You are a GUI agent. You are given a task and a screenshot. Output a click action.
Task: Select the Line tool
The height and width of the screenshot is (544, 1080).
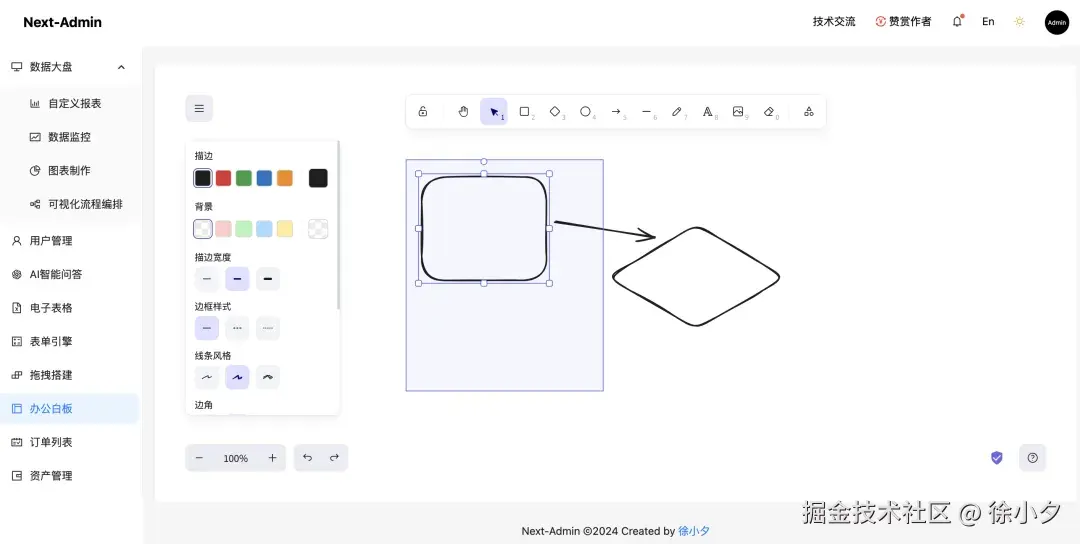point(646,112)
